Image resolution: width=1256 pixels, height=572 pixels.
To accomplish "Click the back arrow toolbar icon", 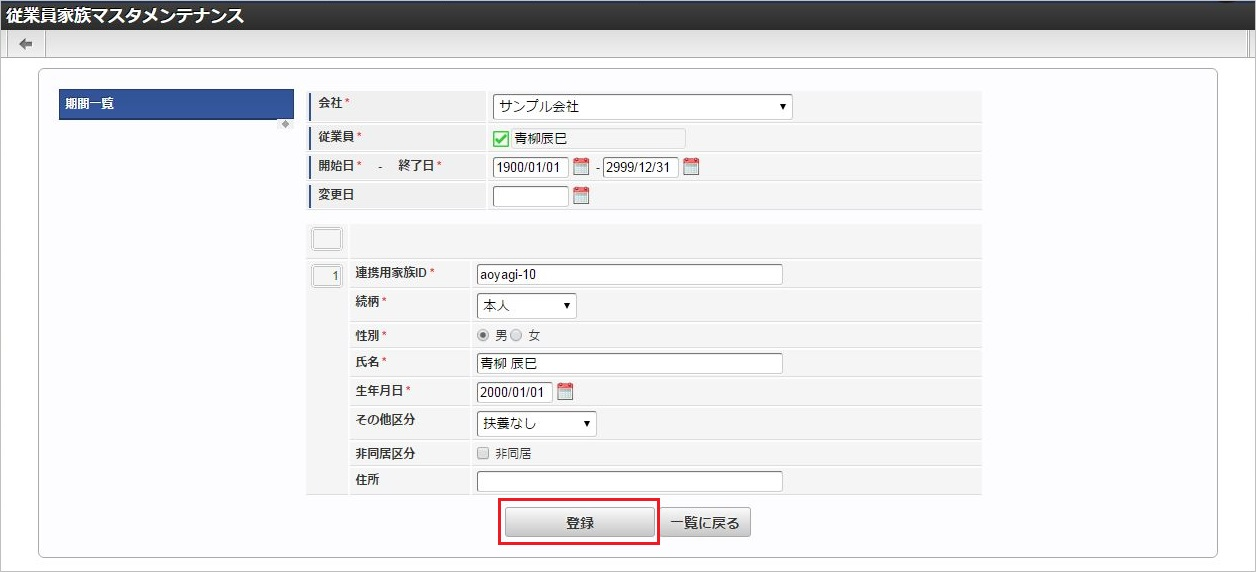I will pyautogui.click(x=25, y=44).
